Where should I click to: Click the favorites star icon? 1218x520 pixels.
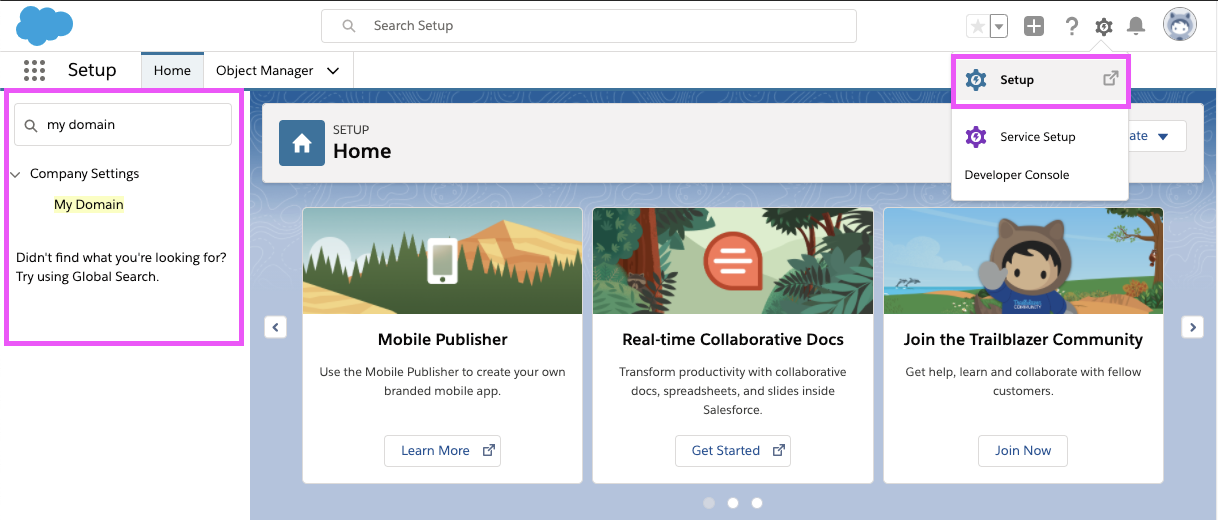coord(977,26)
